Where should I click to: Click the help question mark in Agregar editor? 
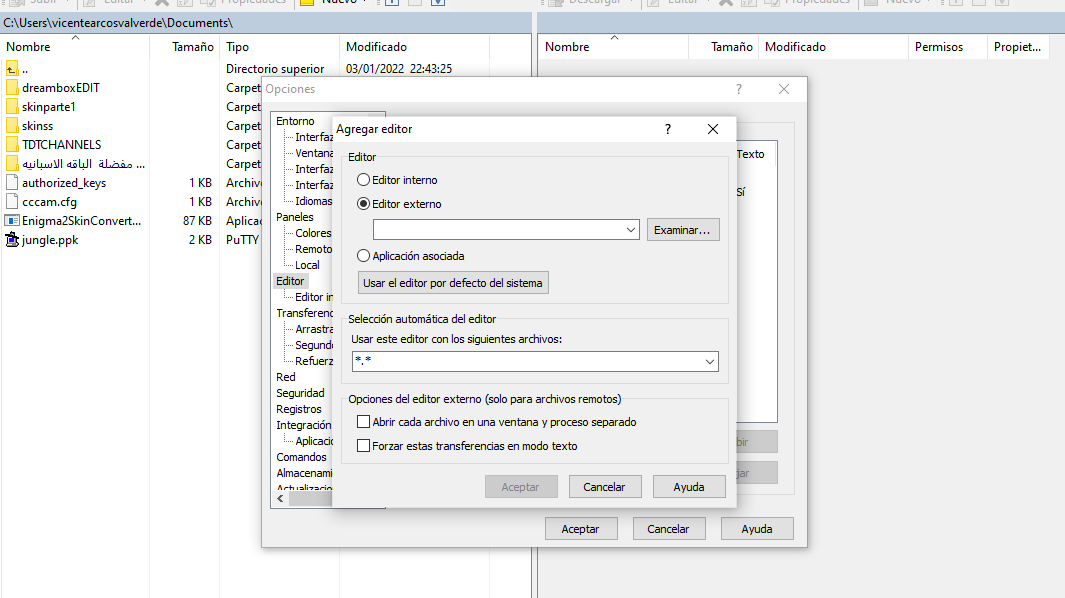coord(668,129)
